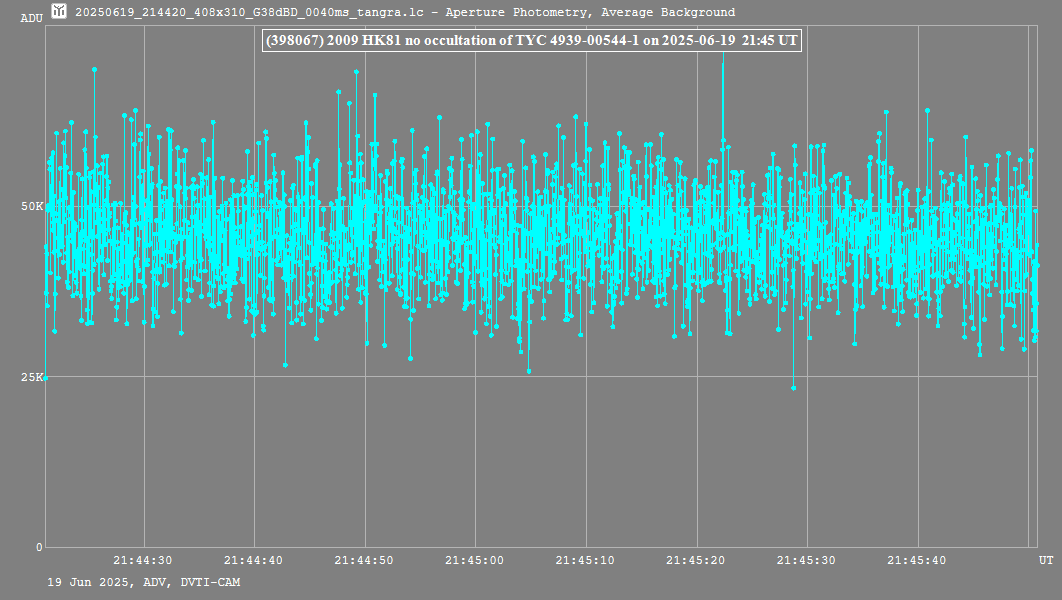
Task: Click the footer text 19 Jun 2025, ADV, DVTI-CAM
Action: coord(143,582)
